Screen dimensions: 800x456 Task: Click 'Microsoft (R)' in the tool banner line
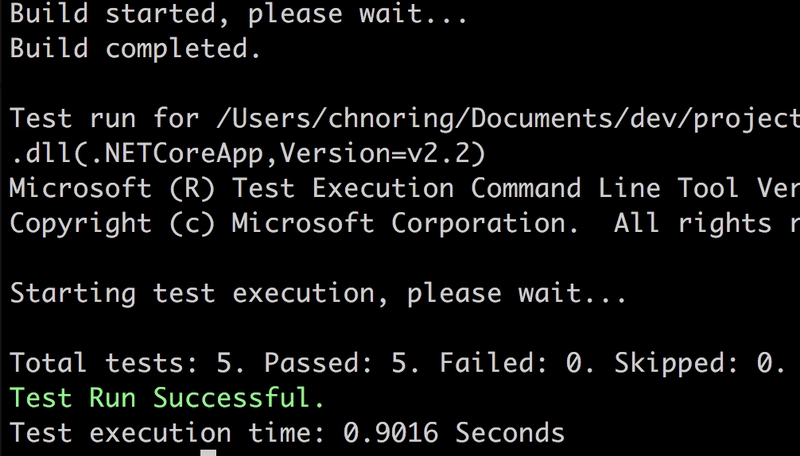tap(112, 189)
